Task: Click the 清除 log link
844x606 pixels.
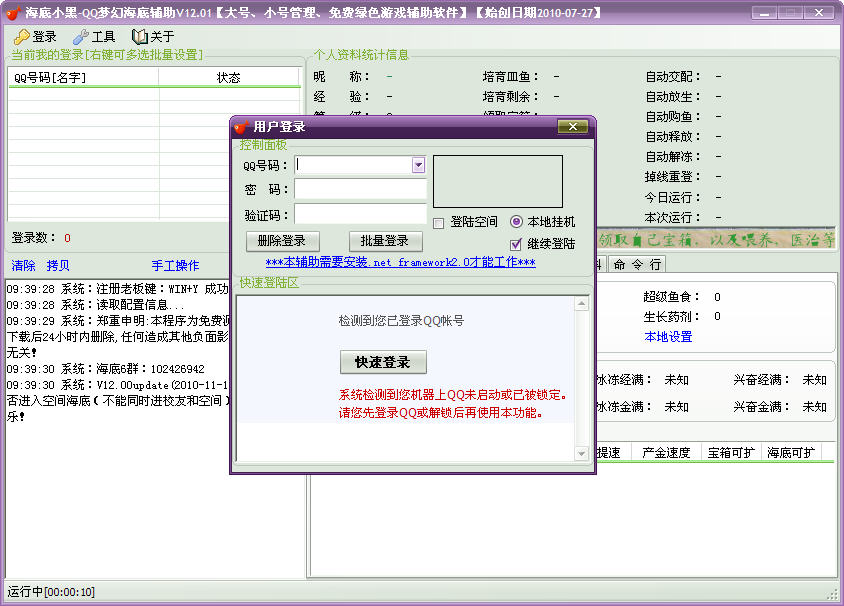Action: pyautogui.click(x=23, y=266)
